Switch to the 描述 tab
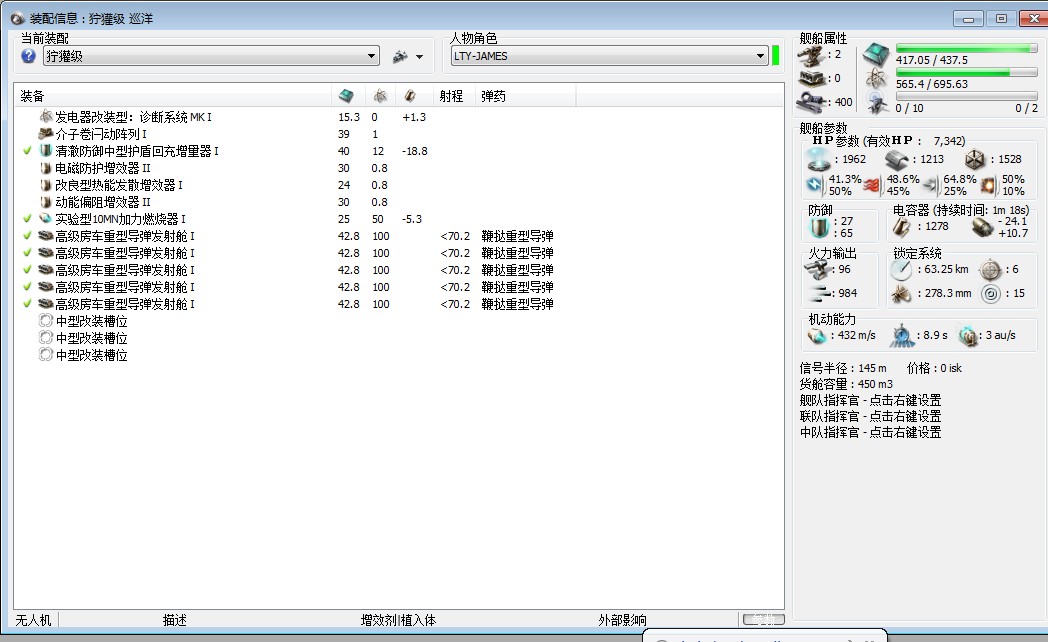1048x642 pixels. coord(174,620)
